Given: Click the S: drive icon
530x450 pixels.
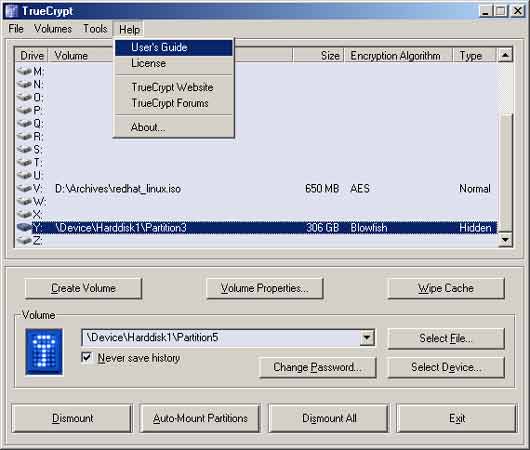Looking at the screenshot, I should pos(24,149).
